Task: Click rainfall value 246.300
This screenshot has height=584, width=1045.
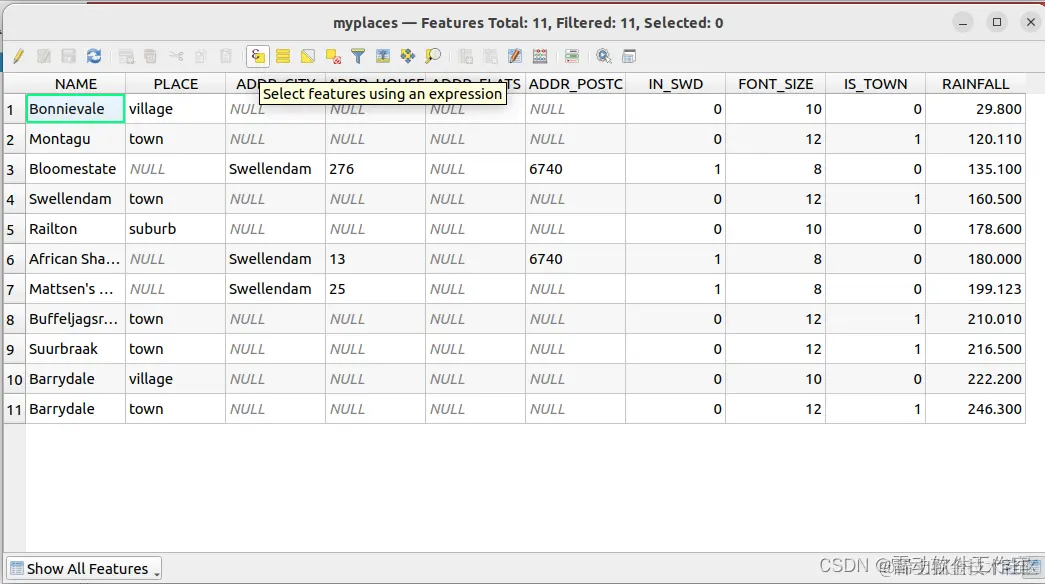Action: click(x=975, y=409)
